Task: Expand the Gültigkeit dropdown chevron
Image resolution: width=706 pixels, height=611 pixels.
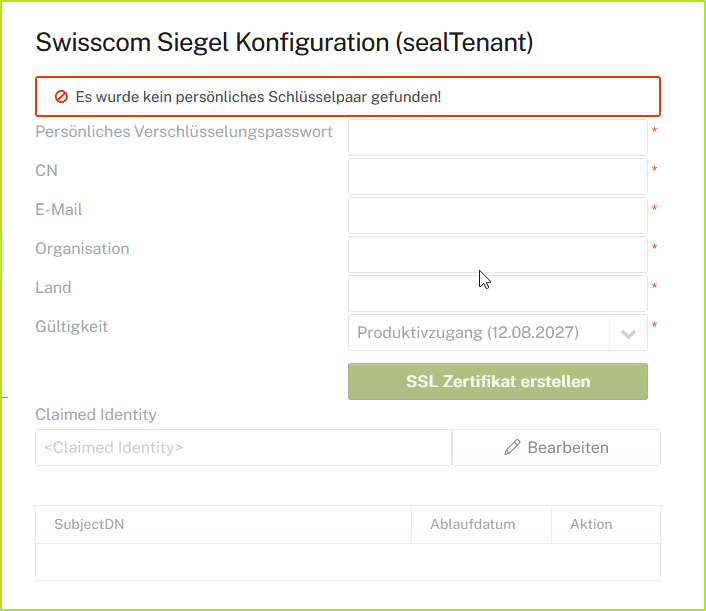Action: pyautogui.click(x=628, y=334)
